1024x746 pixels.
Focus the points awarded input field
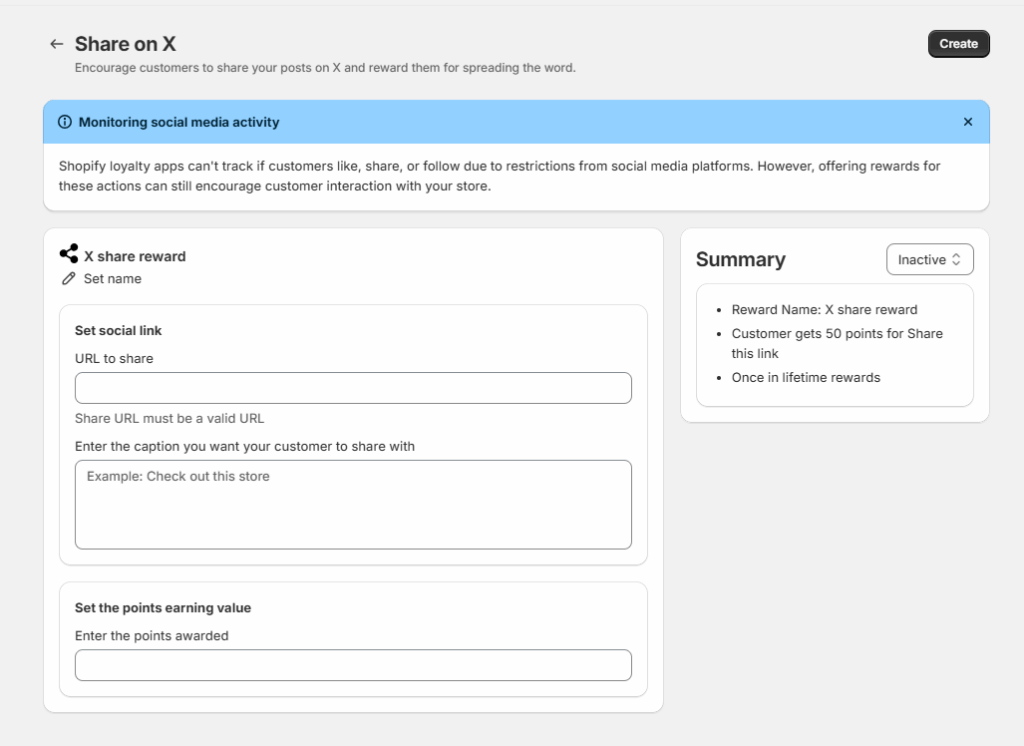353,665
